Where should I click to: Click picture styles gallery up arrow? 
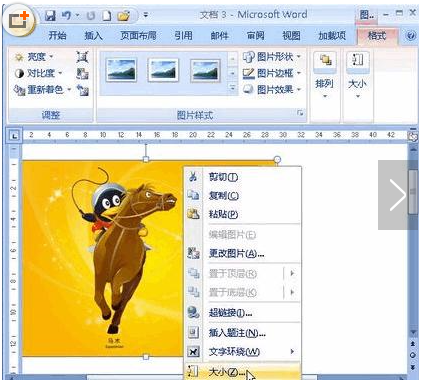pos(233,59)
